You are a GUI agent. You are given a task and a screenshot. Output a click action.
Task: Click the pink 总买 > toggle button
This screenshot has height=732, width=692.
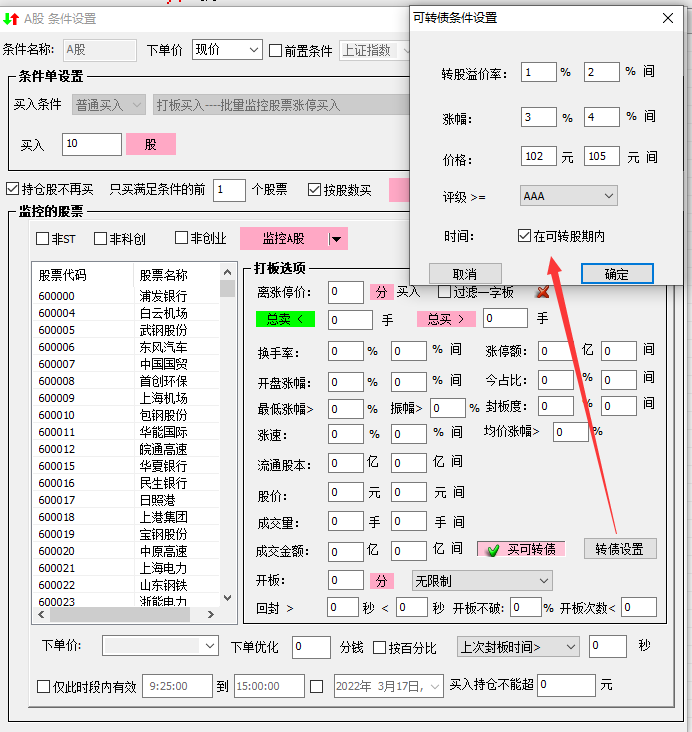(446, 319)
